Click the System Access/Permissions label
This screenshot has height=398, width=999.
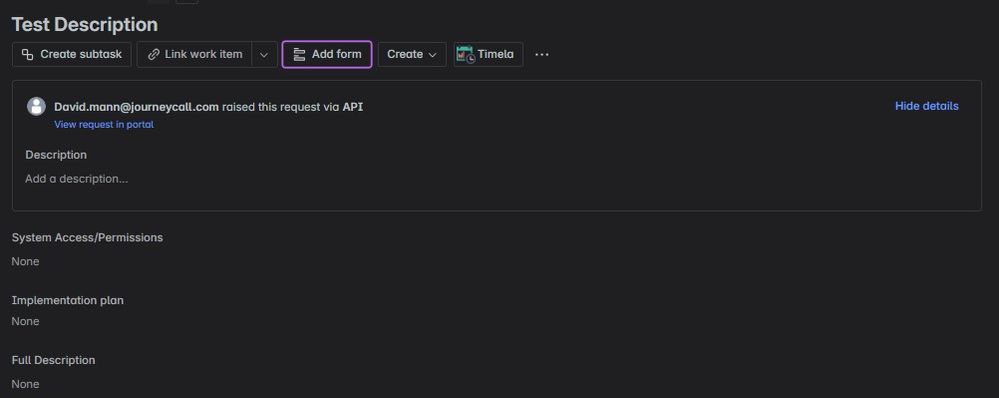(x=87, y=238)
